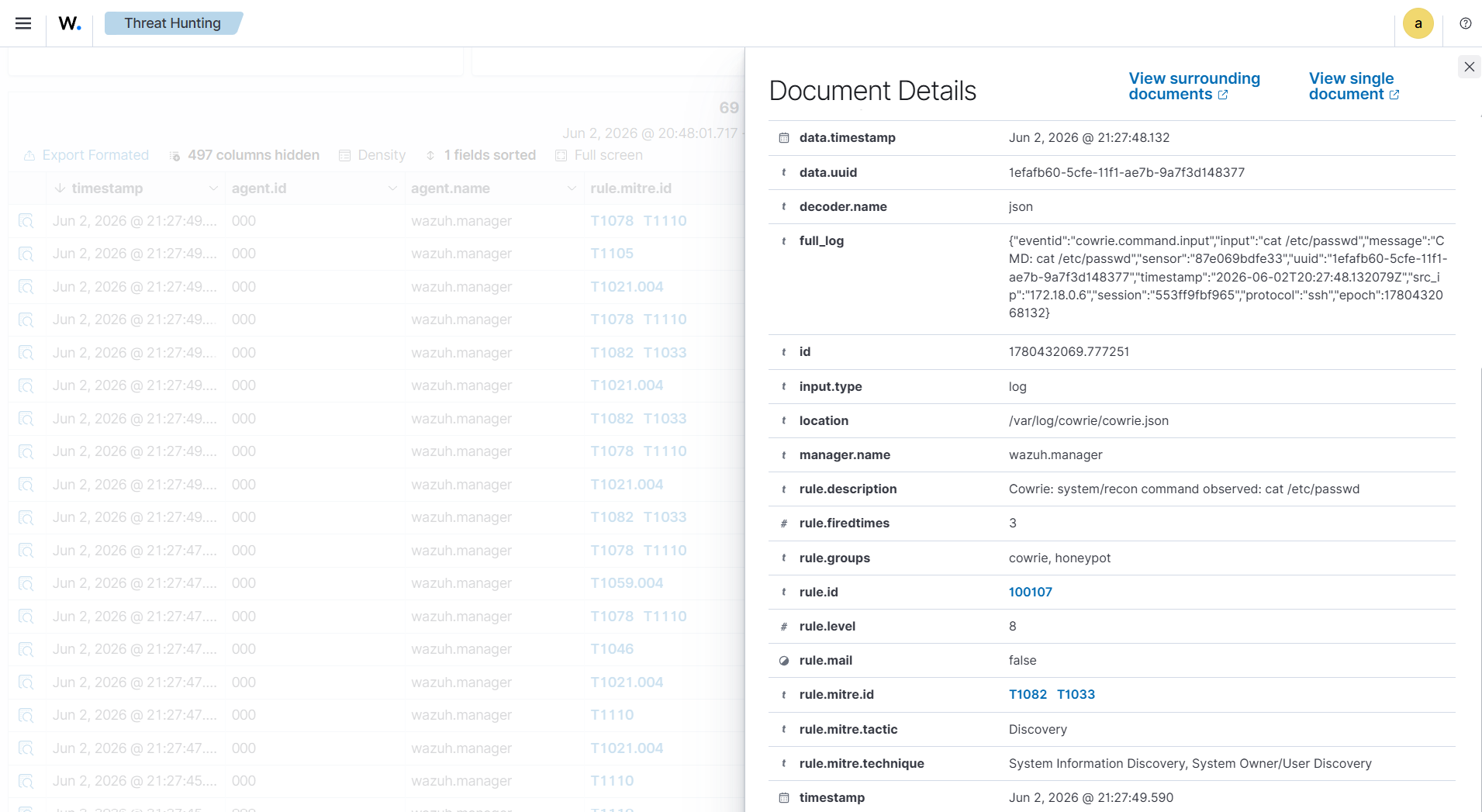Click the Wazuh W. logo
Screen dimensions: 1482x812
(x=70, y=23)
